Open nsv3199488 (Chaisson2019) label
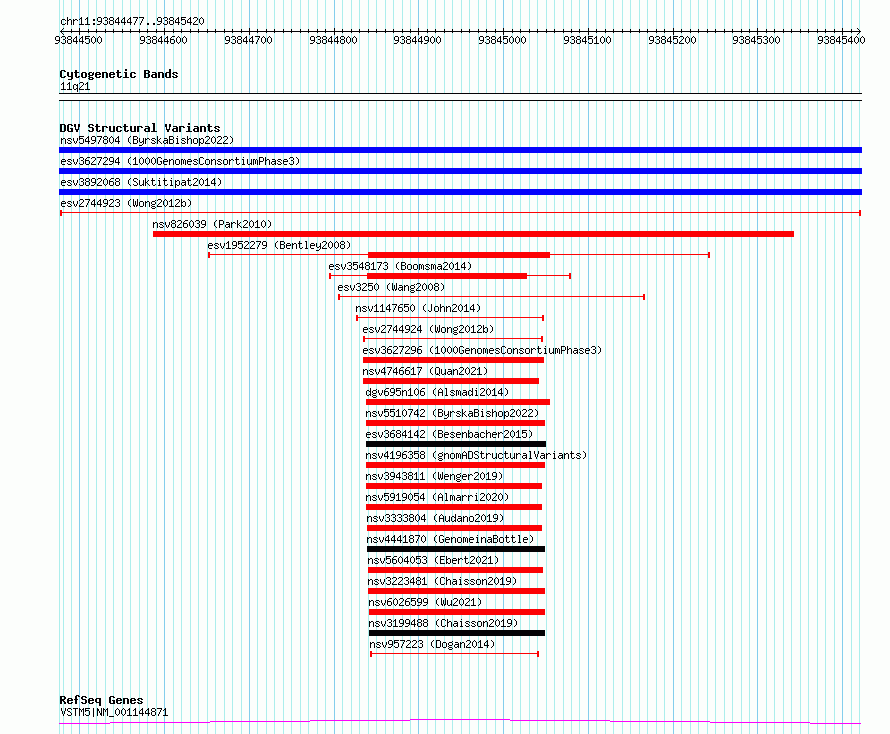 443,623
